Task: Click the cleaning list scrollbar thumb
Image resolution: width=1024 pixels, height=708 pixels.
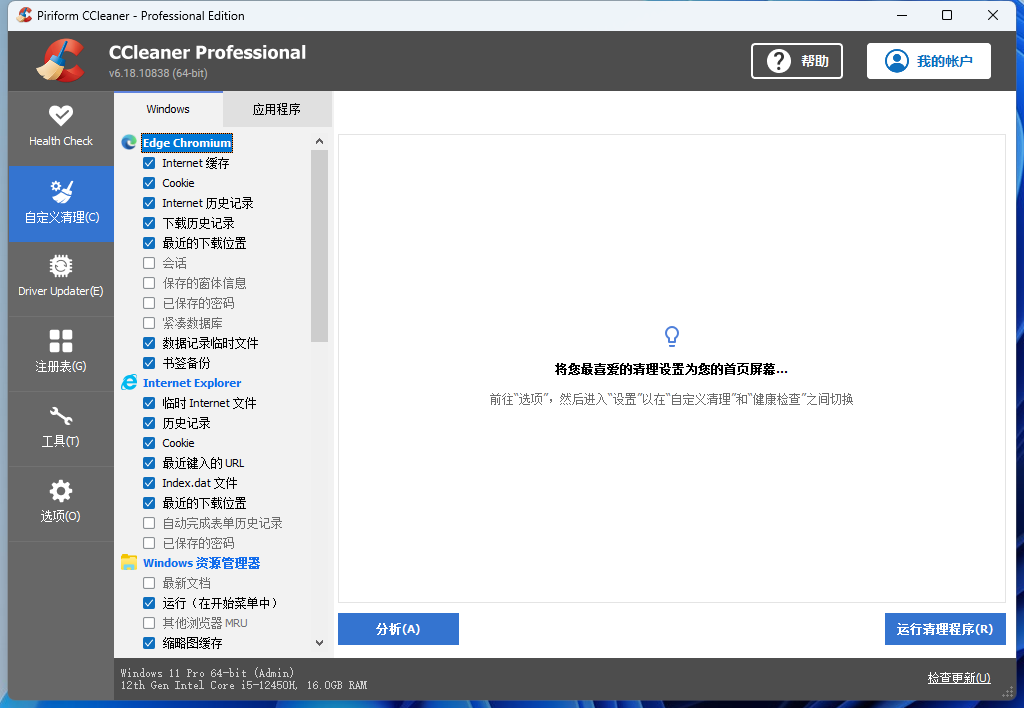Action: coord(319,246)
